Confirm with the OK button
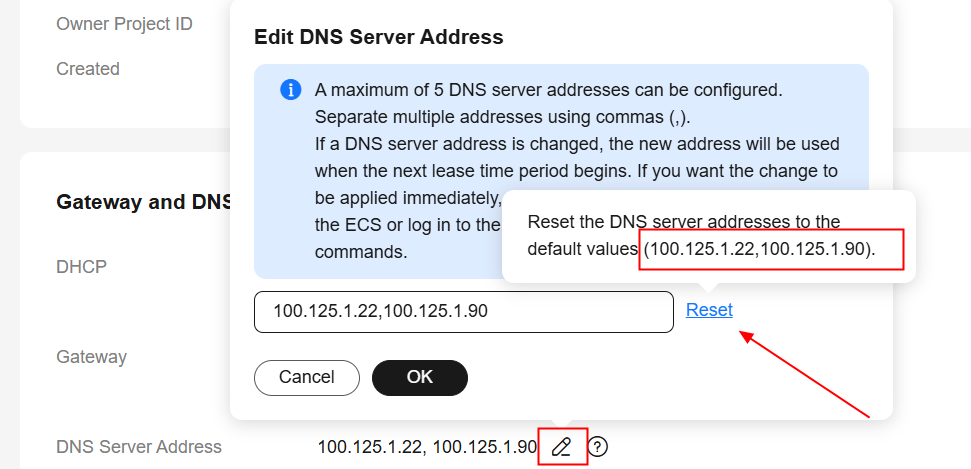 (x=419, y=377)
